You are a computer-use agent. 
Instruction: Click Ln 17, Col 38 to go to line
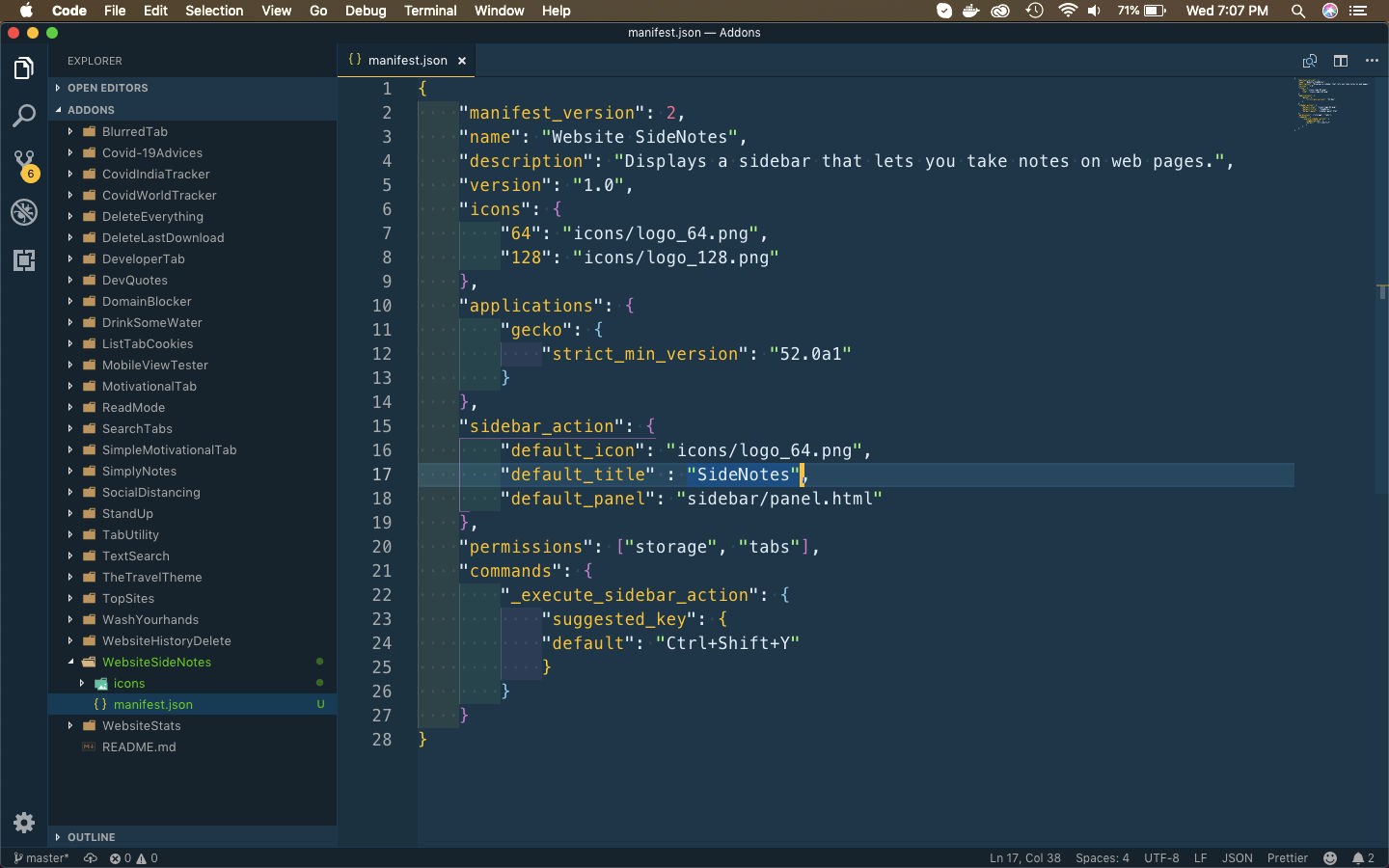pos(1024,858)
